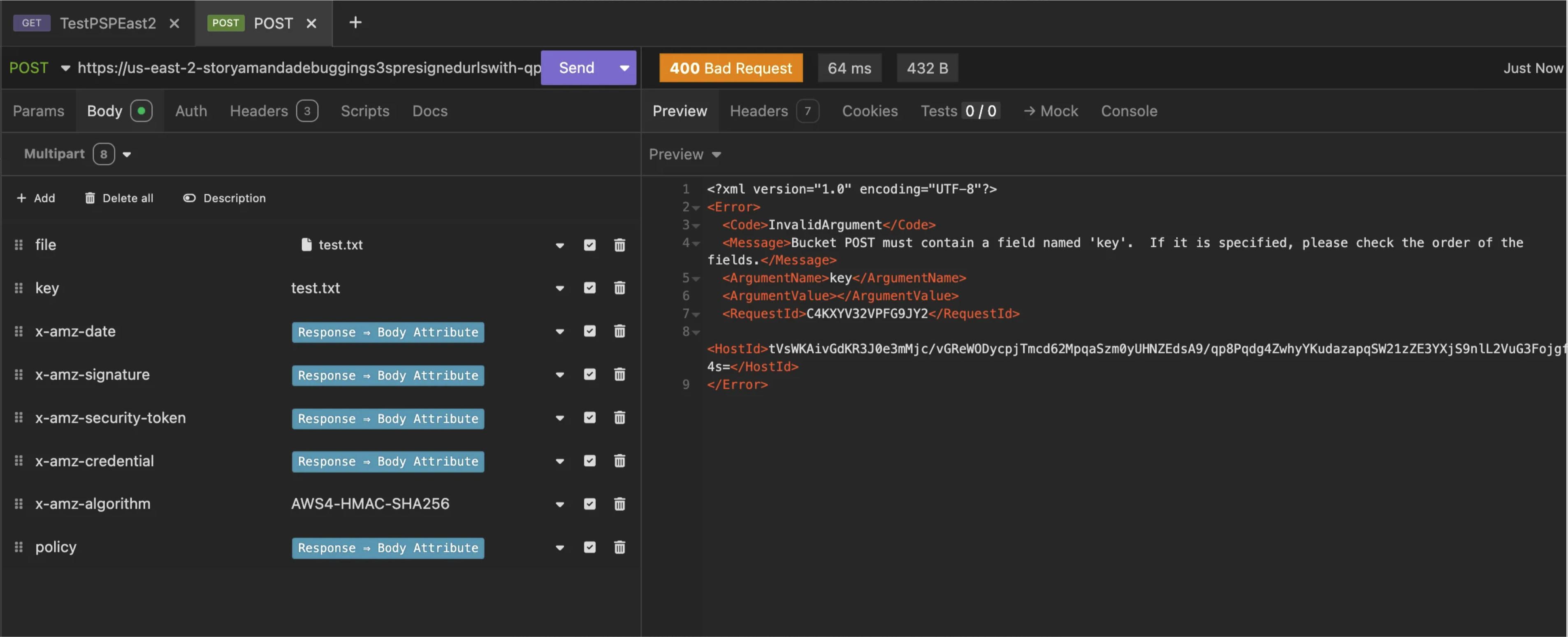Disable the x-amz-algorithm checkbox
The height and width of the screenshot is (637, 1568).
589,504
